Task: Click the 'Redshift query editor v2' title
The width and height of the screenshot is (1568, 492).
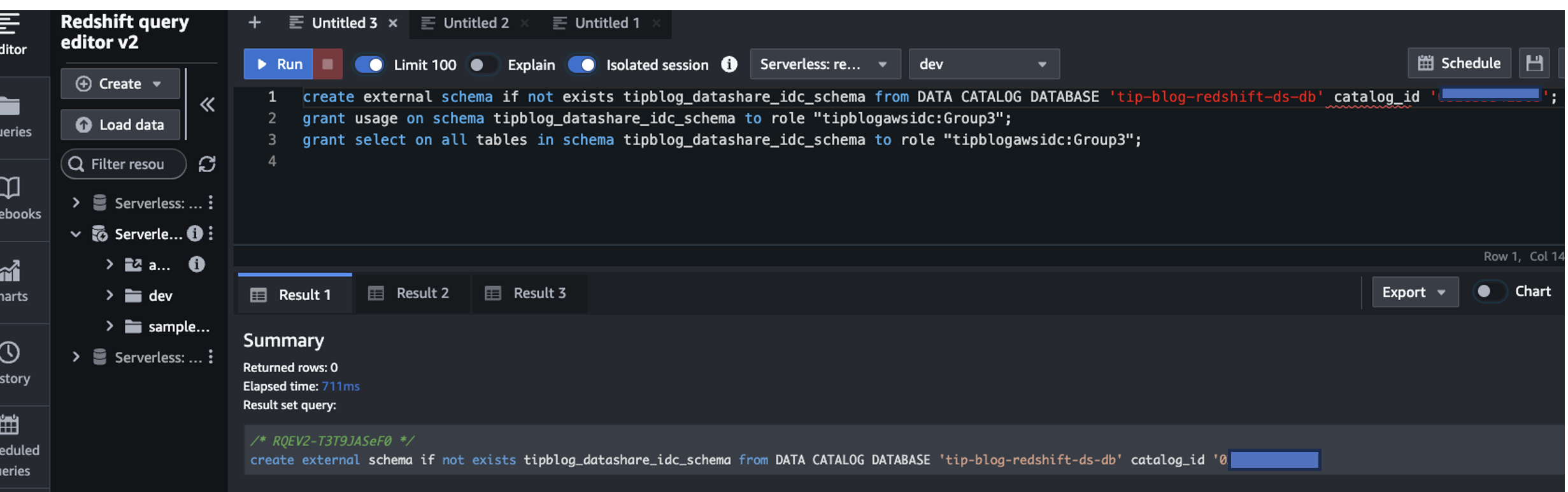Action: click(125, 32)
